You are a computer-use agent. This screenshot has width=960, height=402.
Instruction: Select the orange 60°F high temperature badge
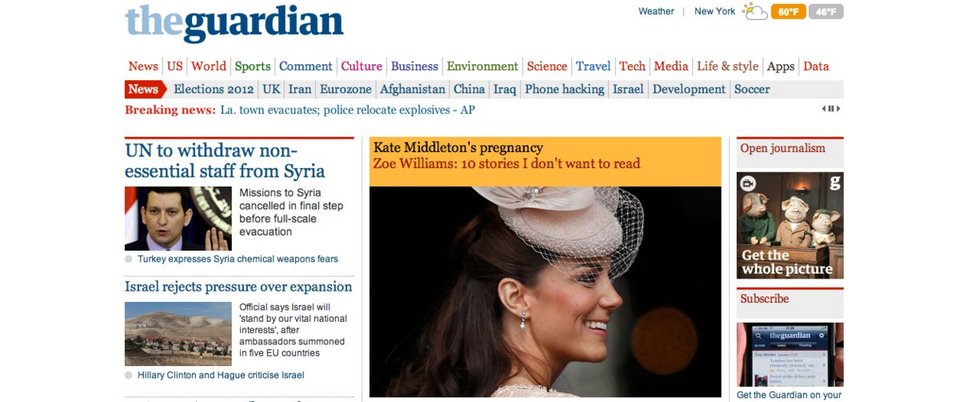[789, 12]
